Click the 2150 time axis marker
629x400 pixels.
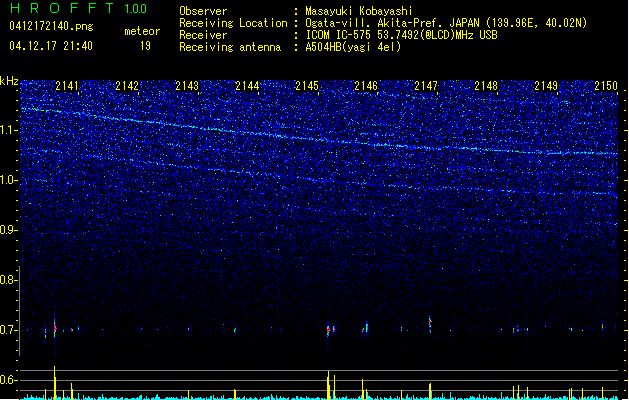(606, 86)
